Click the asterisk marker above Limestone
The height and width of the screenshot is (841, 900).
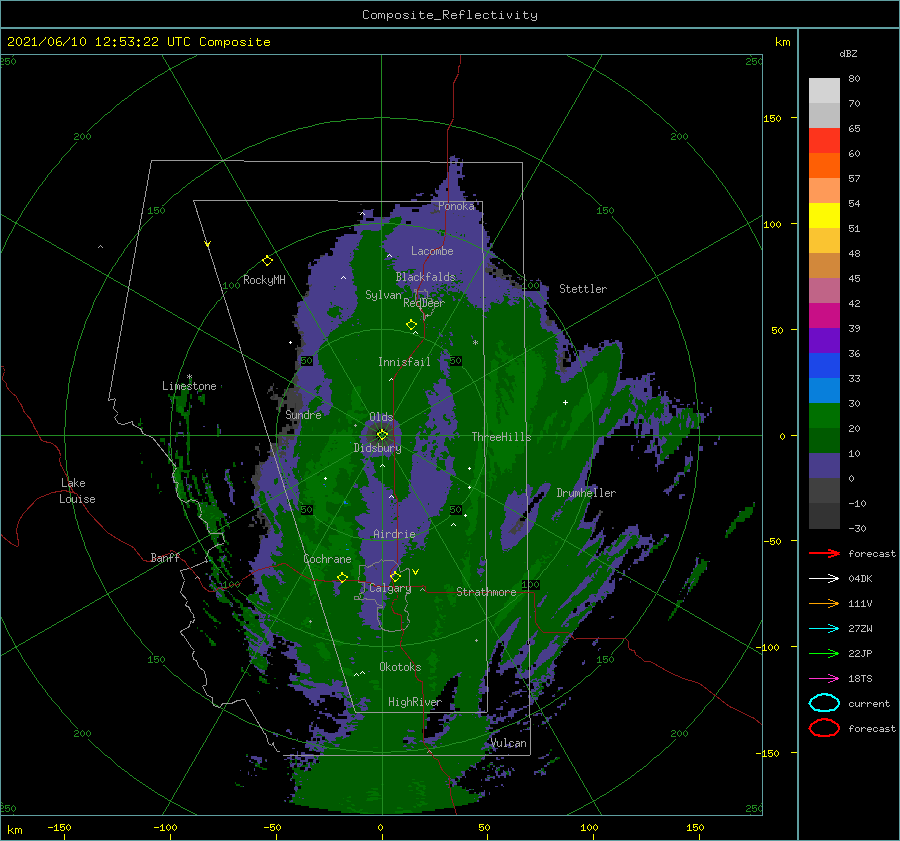[189, 378]
